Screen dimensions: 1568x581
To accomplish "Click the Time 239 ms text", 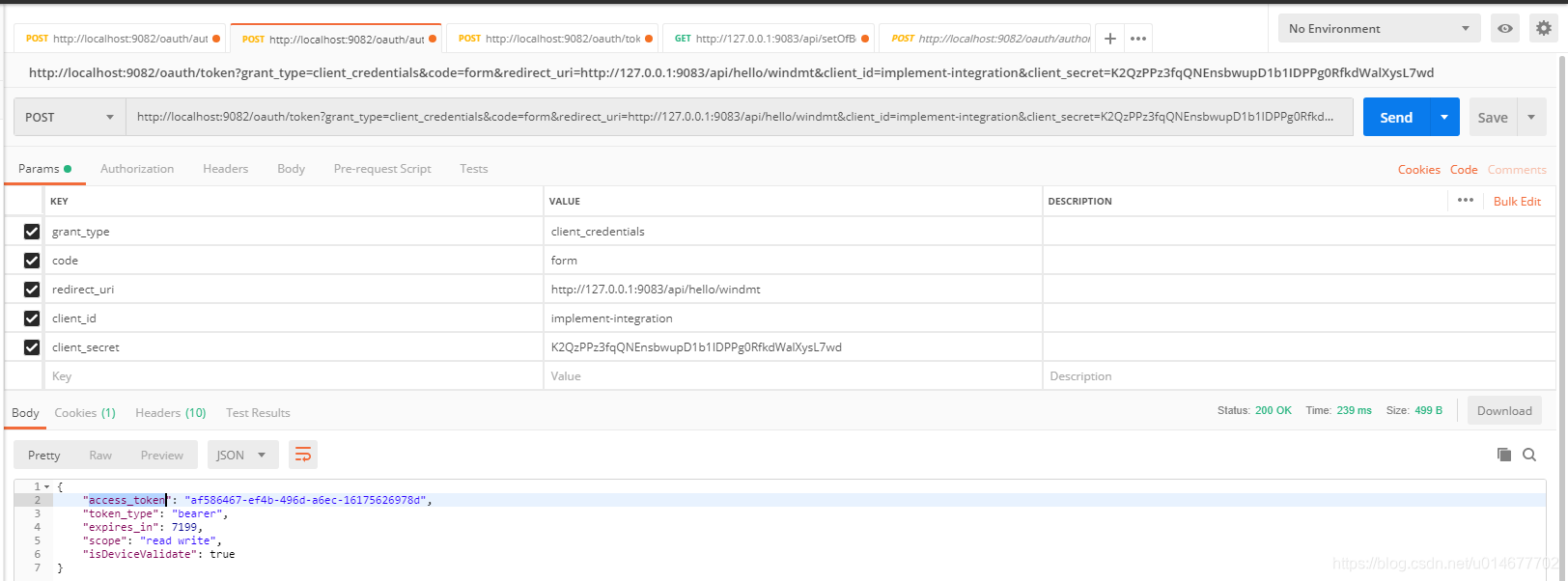I will coord(1338,410).
